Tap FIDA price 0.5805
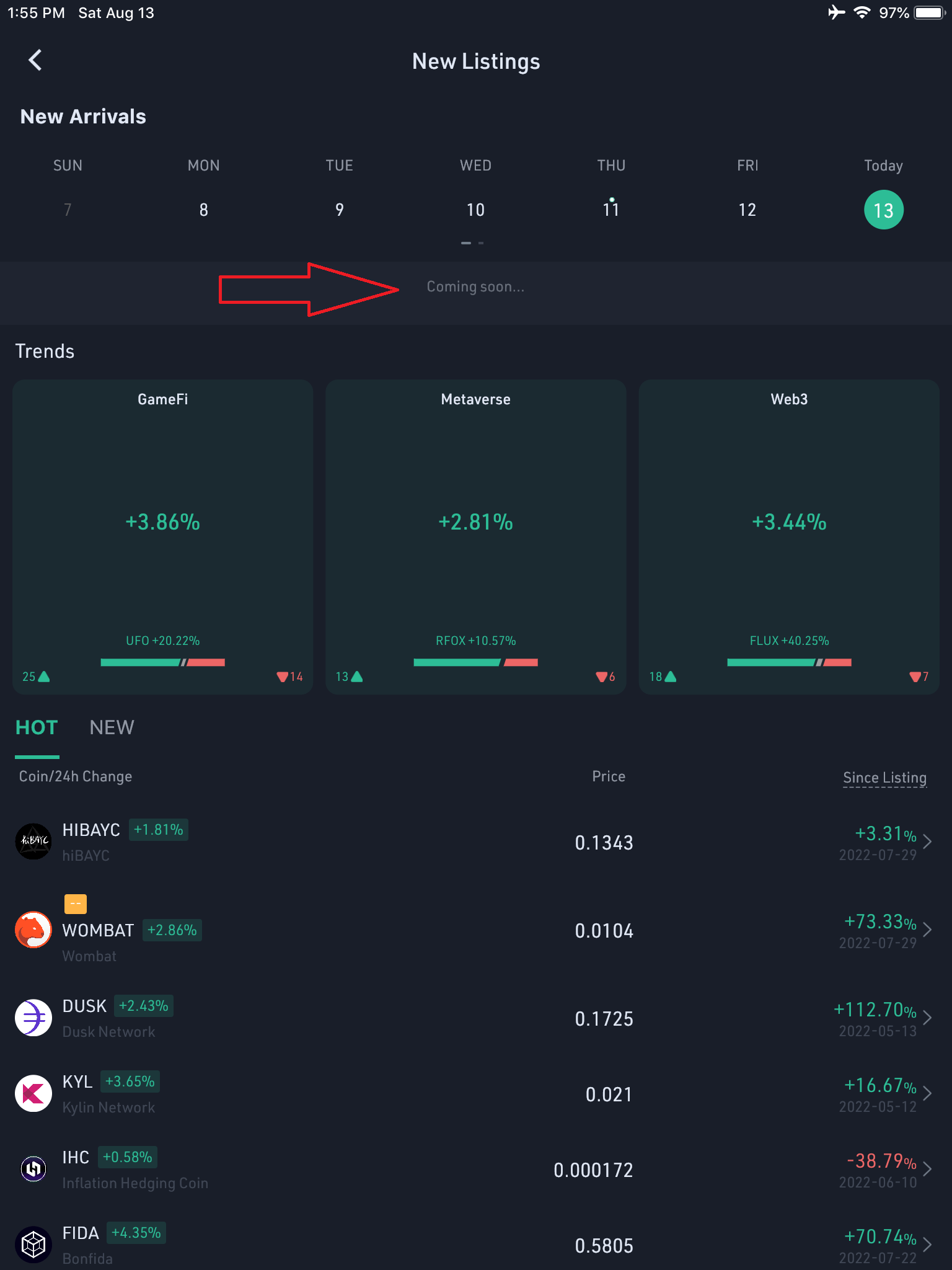Viewport: 952px width, 1270px height. coord(604,1246)
